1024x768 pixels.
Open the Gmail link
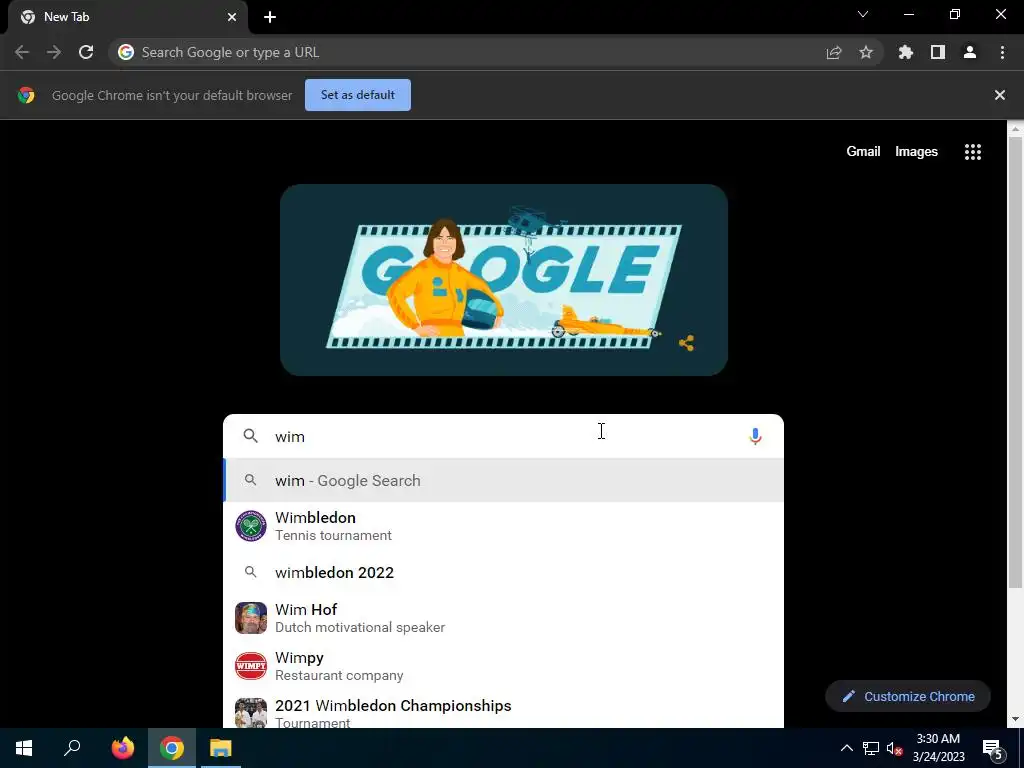tap(863, 152)
